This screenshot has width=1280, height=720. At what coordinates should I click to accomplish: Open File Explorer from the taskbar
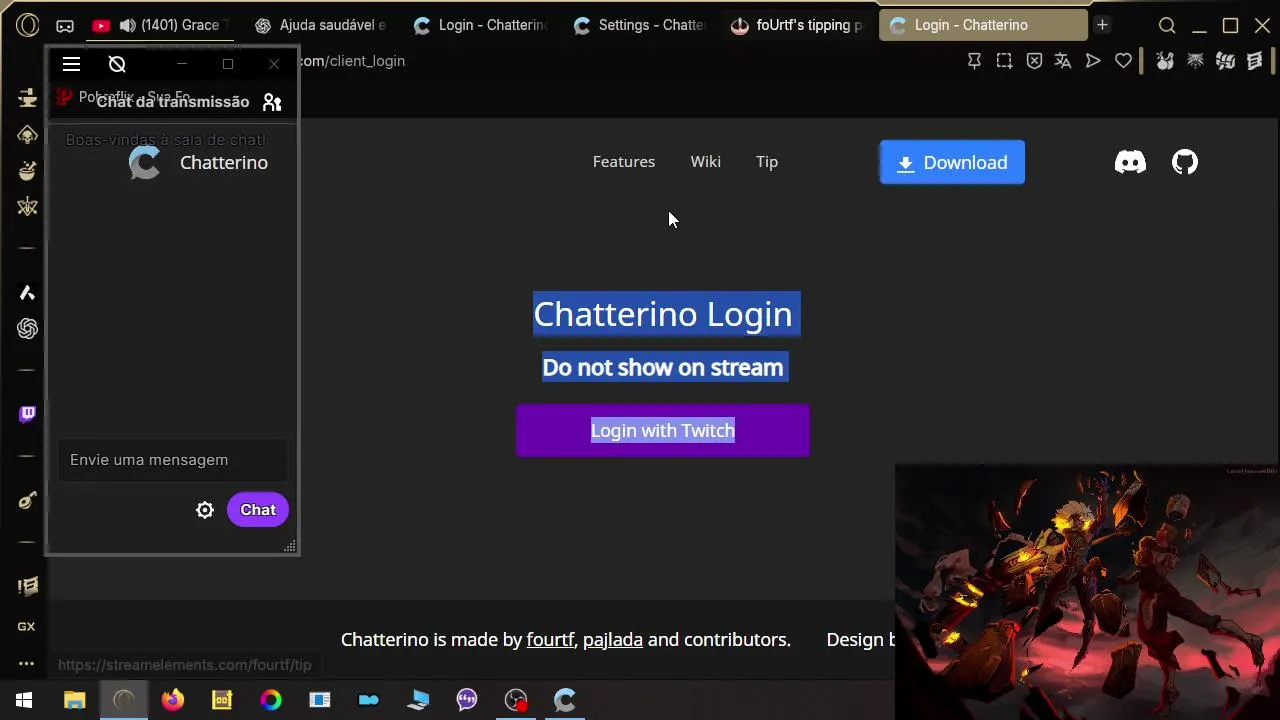click(75, 700)
